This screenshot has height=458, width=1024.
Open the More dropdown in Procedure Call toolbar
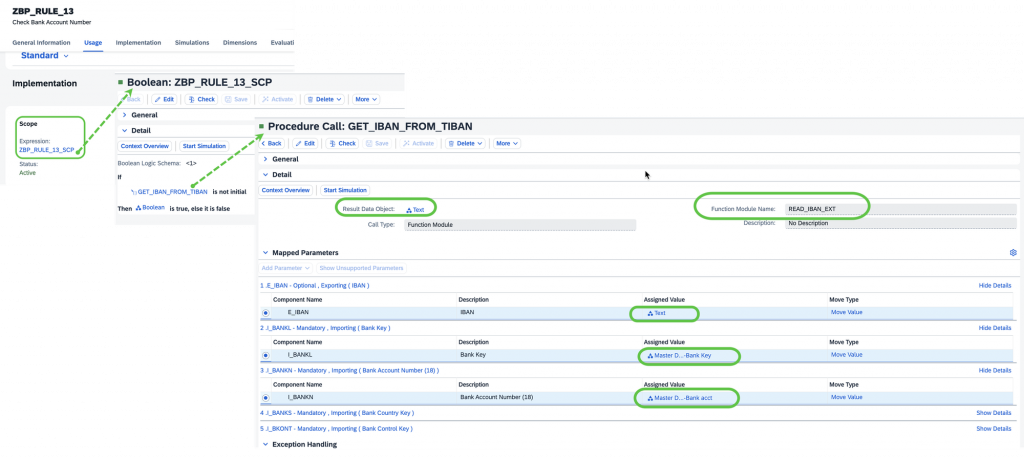coord(507,143)
